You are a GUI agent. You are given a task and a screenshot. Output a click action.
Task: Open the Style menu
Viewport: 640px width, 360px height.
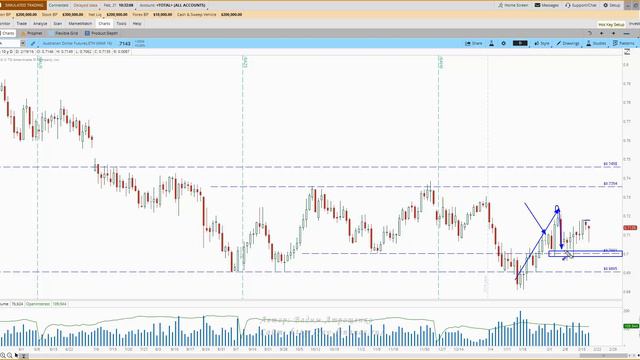542,43
